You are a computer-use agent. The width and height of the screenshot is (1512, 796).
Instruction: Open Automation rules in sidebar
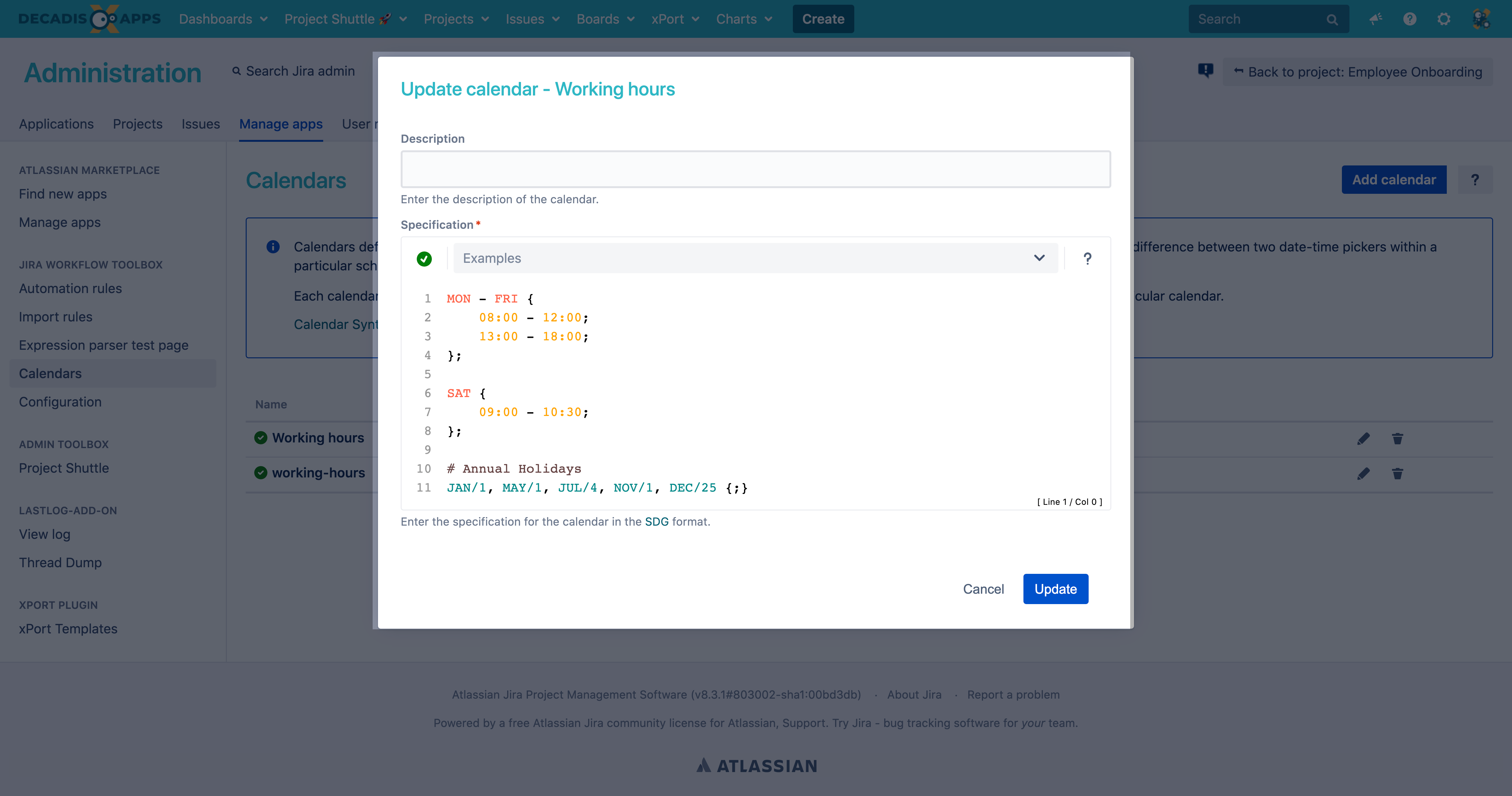tap(71, 288)
